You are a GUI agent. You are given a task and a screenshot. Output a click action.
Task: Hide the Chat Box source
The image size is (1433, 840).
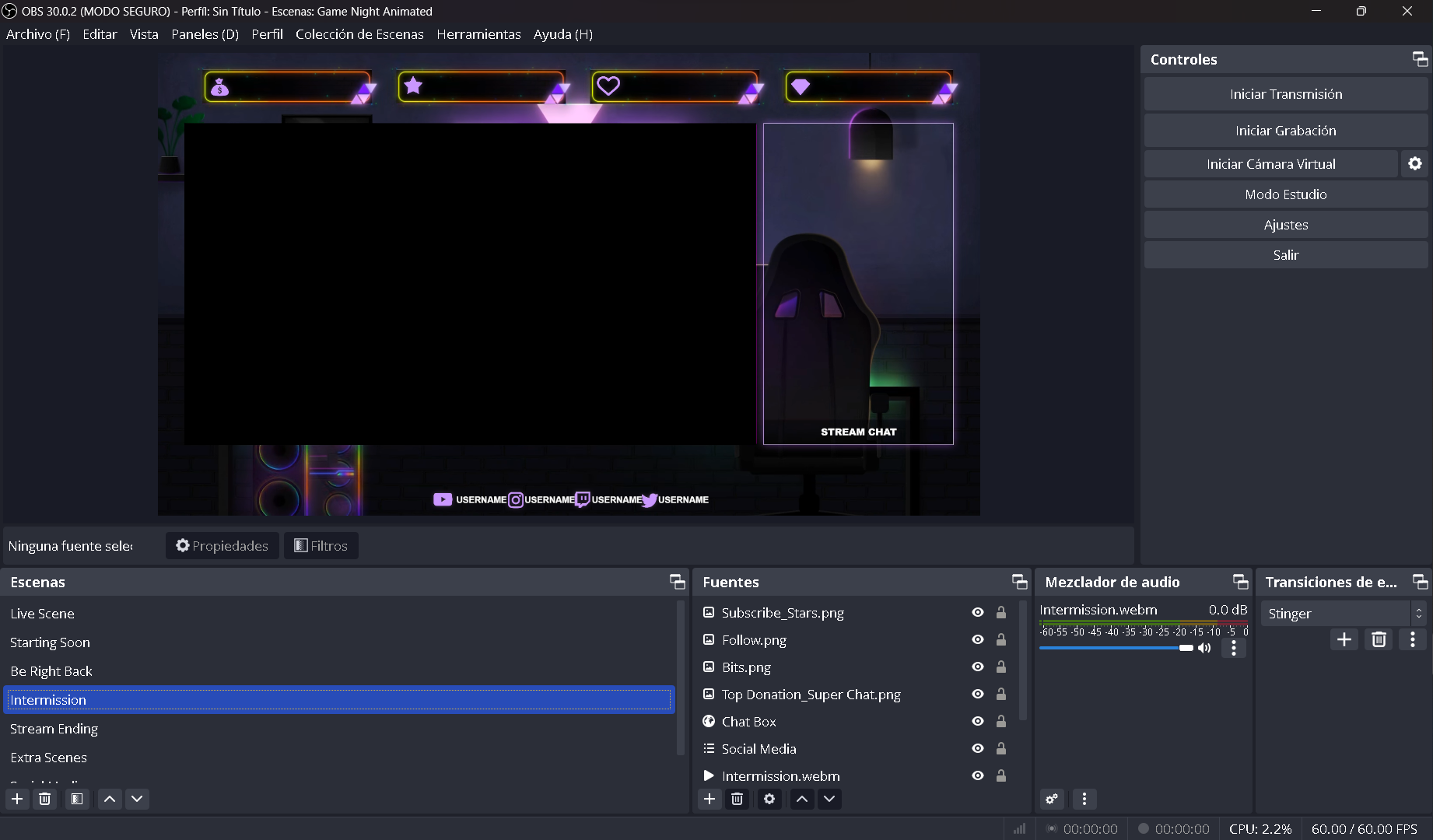pos(978,722)
